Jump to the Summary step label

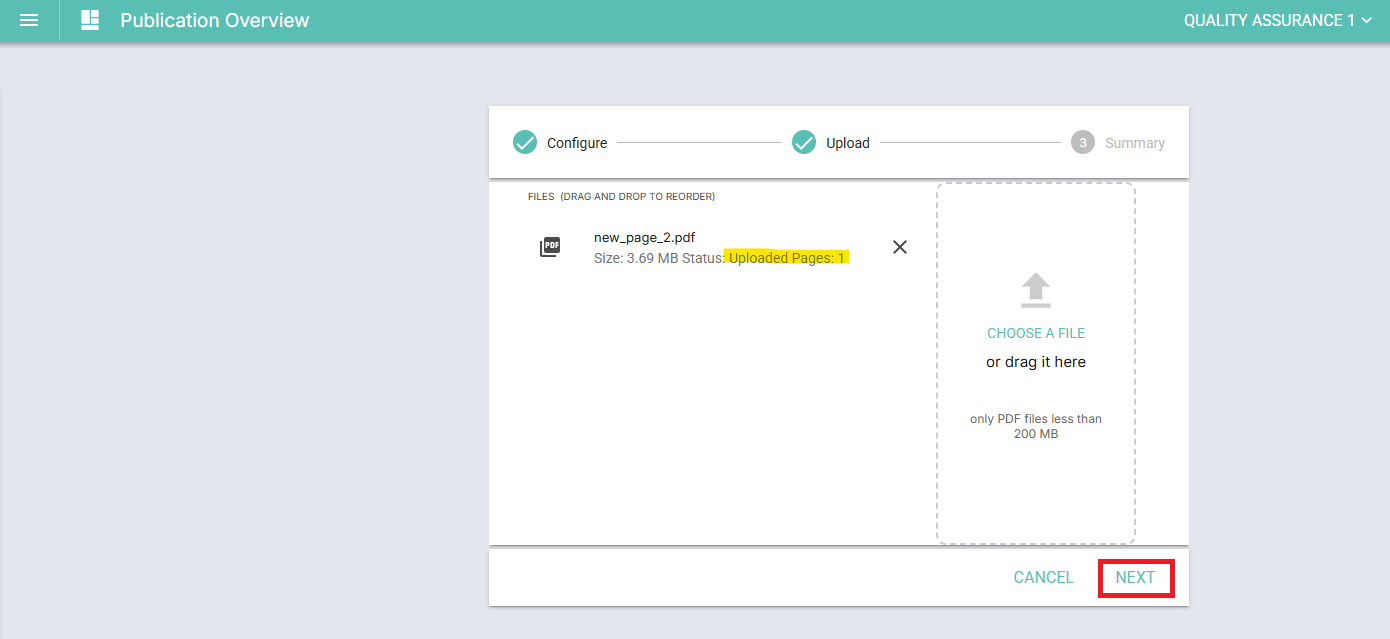point(1135,143)
